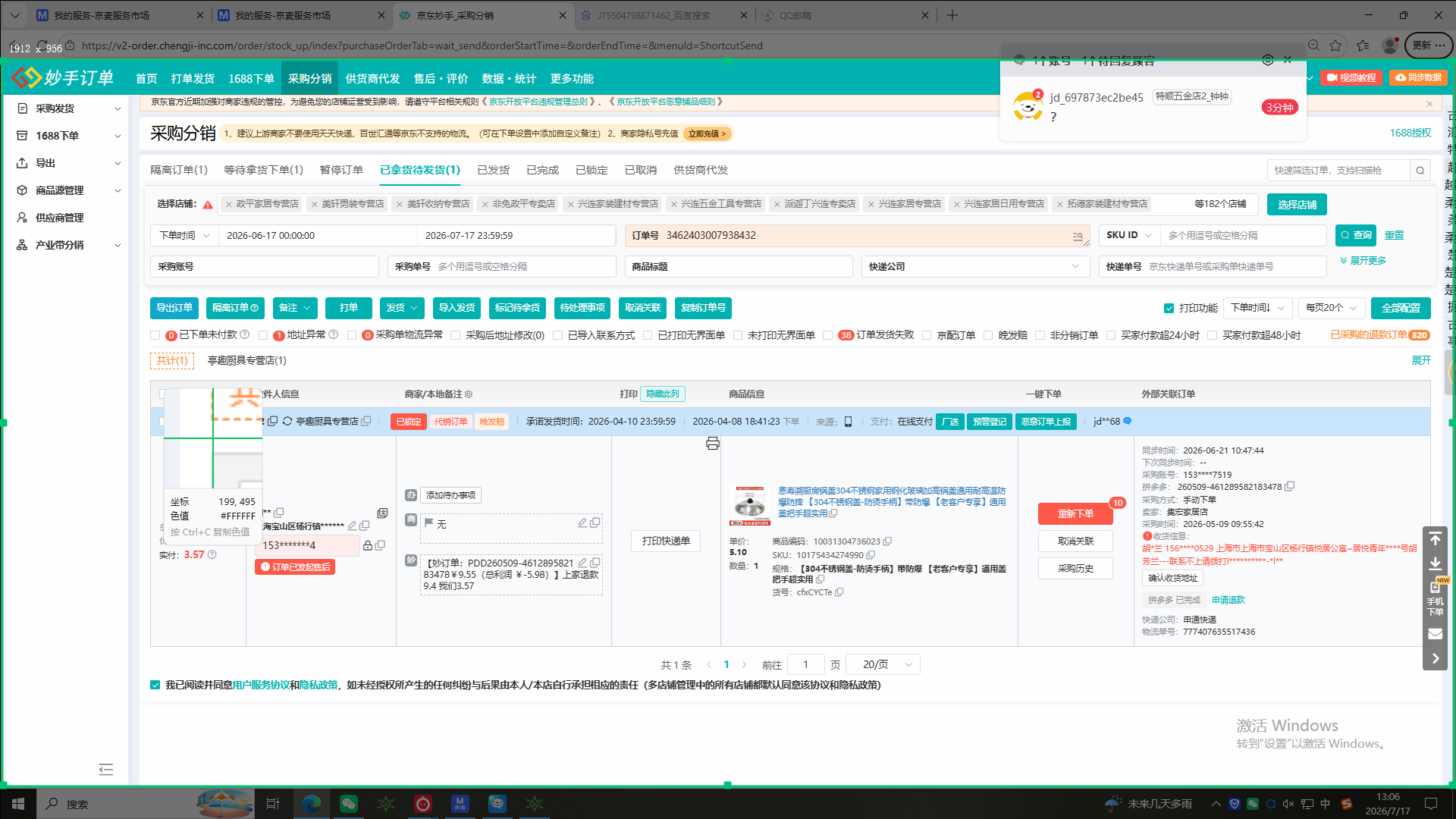Click the 导出订单 button
Viewport: 1456px width, 819px height.
(x=174, y=308)
